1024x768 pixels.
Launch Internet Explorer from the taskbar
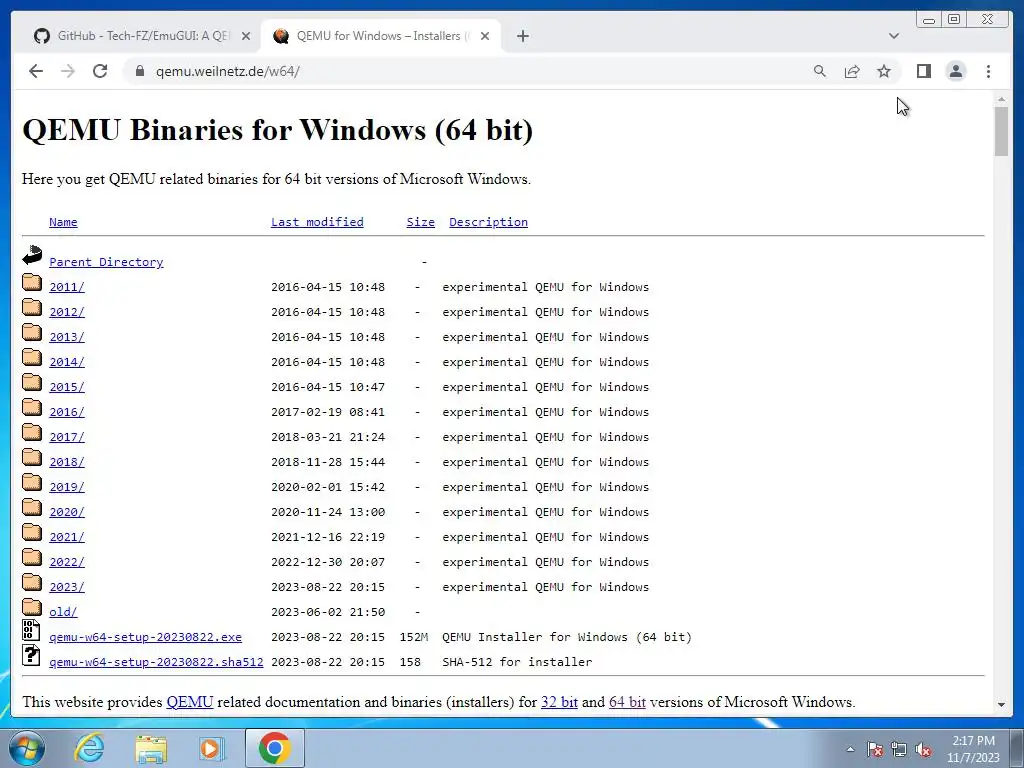tap(89, 748)
